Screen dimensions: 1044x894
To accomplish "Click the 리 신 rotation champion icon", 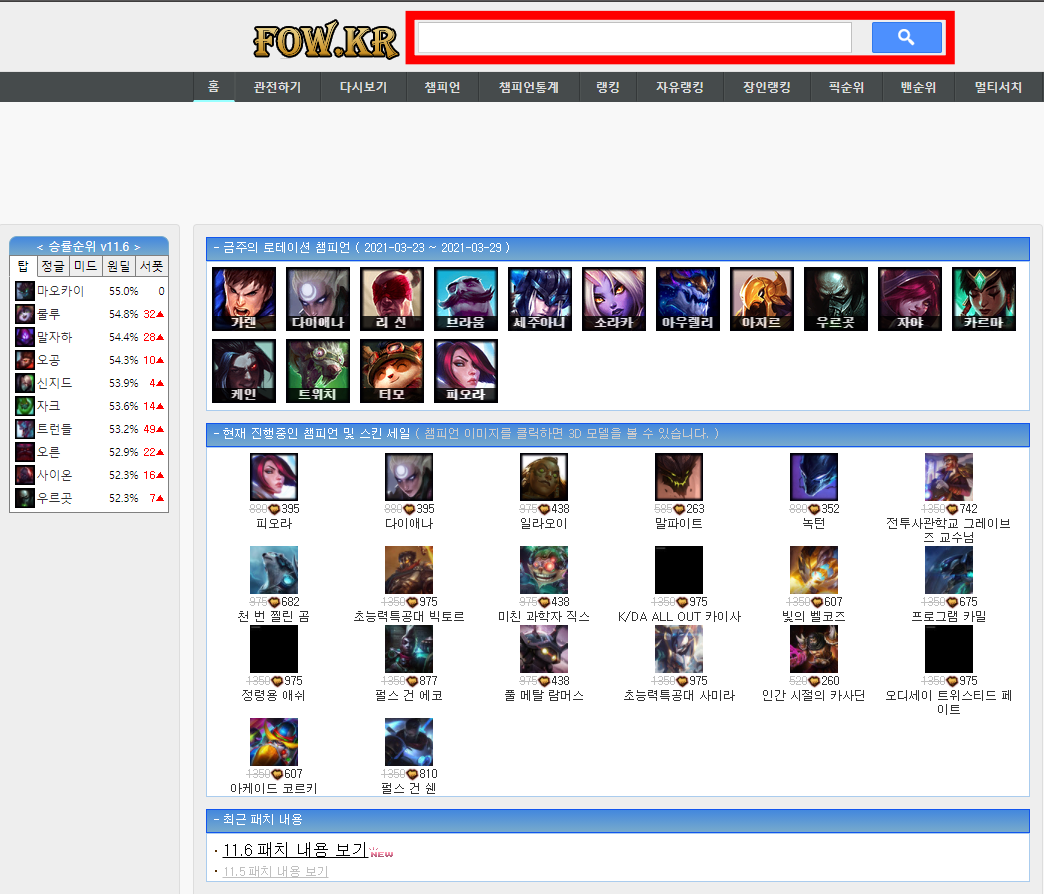I will pos(392,299).
